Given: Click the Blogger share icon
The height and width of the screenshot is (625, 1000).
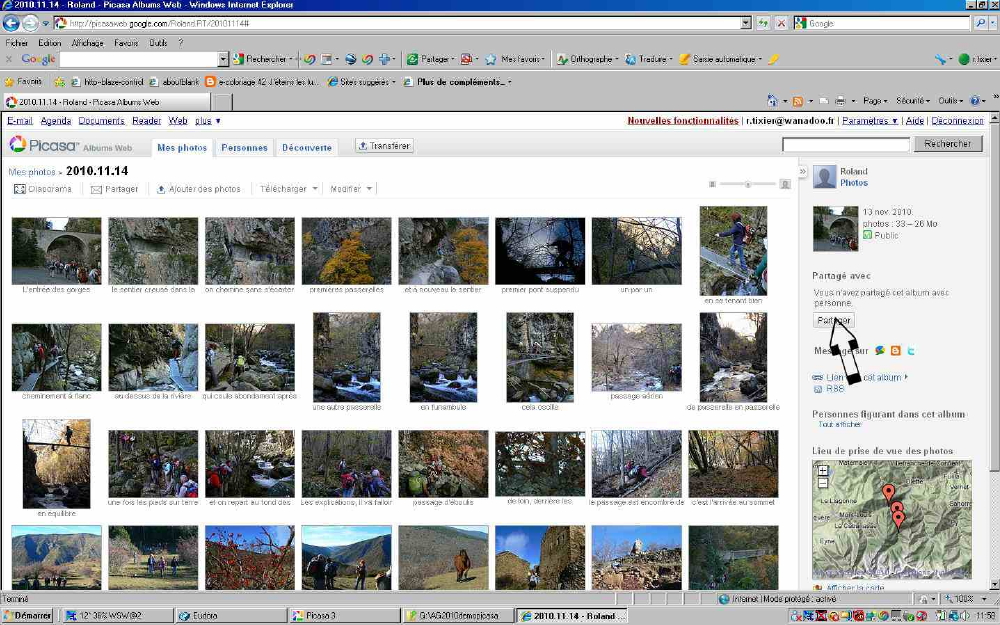Looking at the screenshot, I should click(895, 350).
